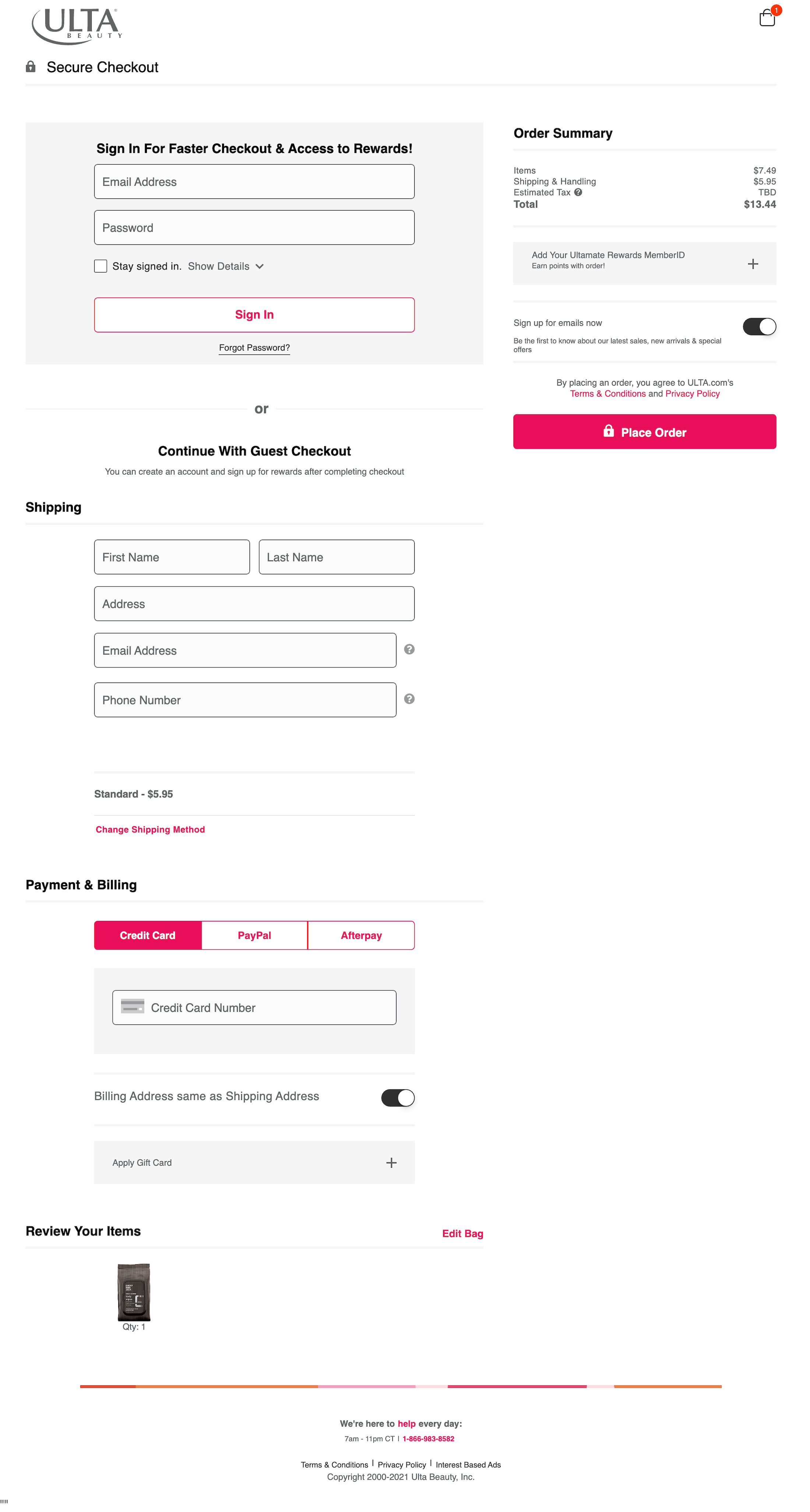Screen dimensions: 810x1512
Task: Click the Estimated Tax help icon
Action: click(578, 193)
